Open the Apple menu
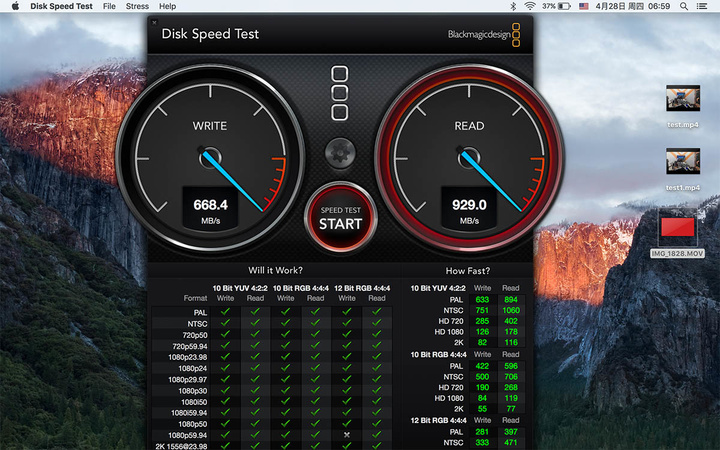The image size is (720, 450). point(15,6)
